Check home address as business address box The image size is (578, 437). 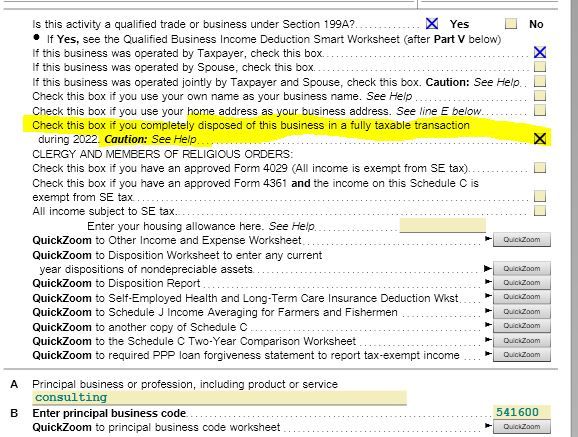click(540, 110)
